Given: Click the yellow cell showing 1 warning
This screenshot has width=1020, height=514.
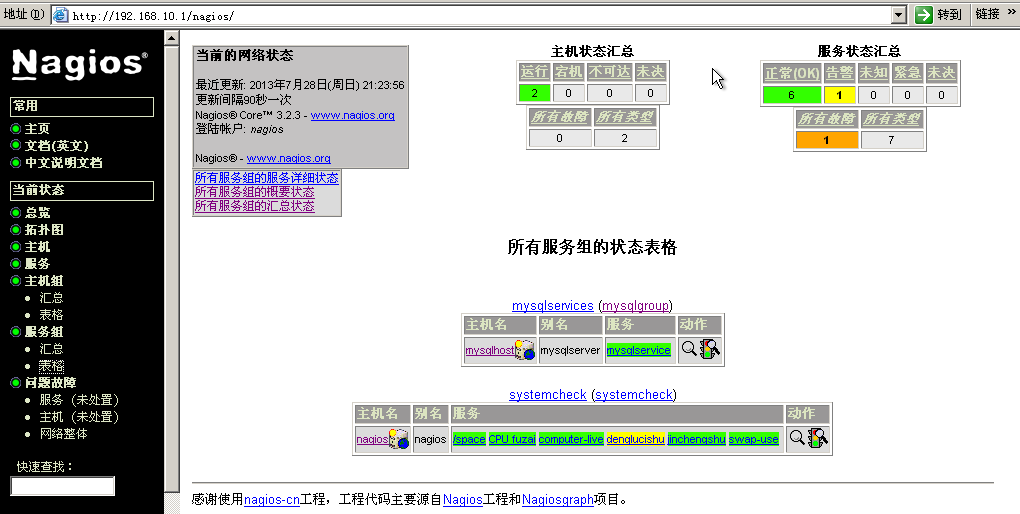Looking at the screenshot, I should click(x=839, y=95).
